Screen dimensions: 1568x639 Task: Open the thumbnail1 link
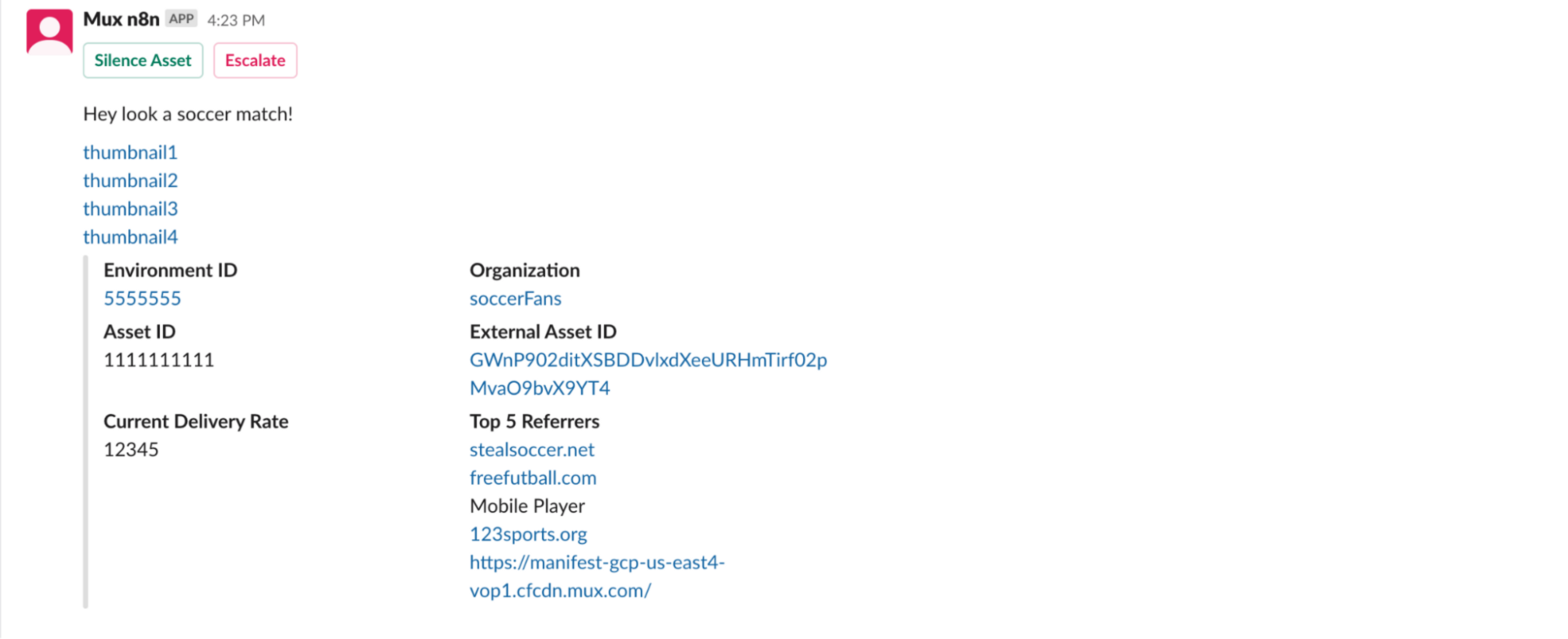point(130,152)
